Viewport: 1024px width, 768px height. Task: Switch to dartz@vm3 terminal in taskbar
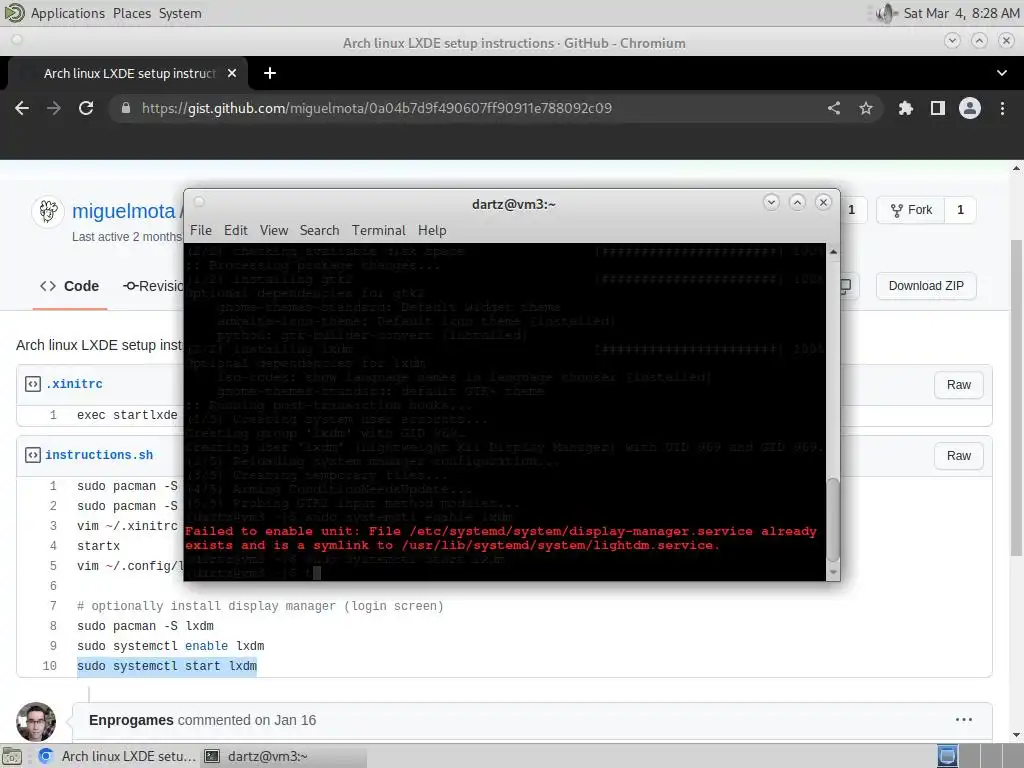pos(283,756)
